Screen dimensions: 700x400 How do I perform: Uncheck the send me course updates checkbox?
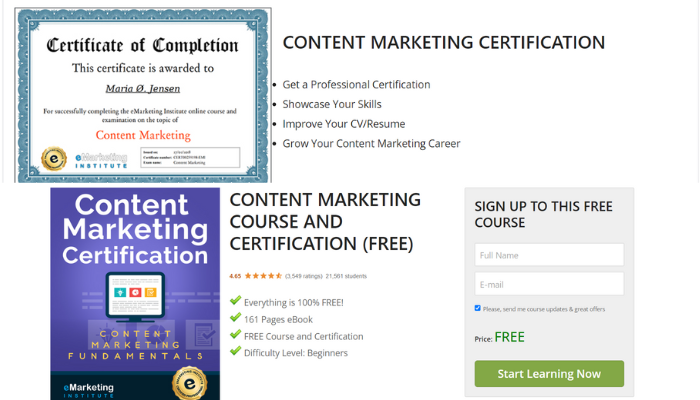click(478, 308)
